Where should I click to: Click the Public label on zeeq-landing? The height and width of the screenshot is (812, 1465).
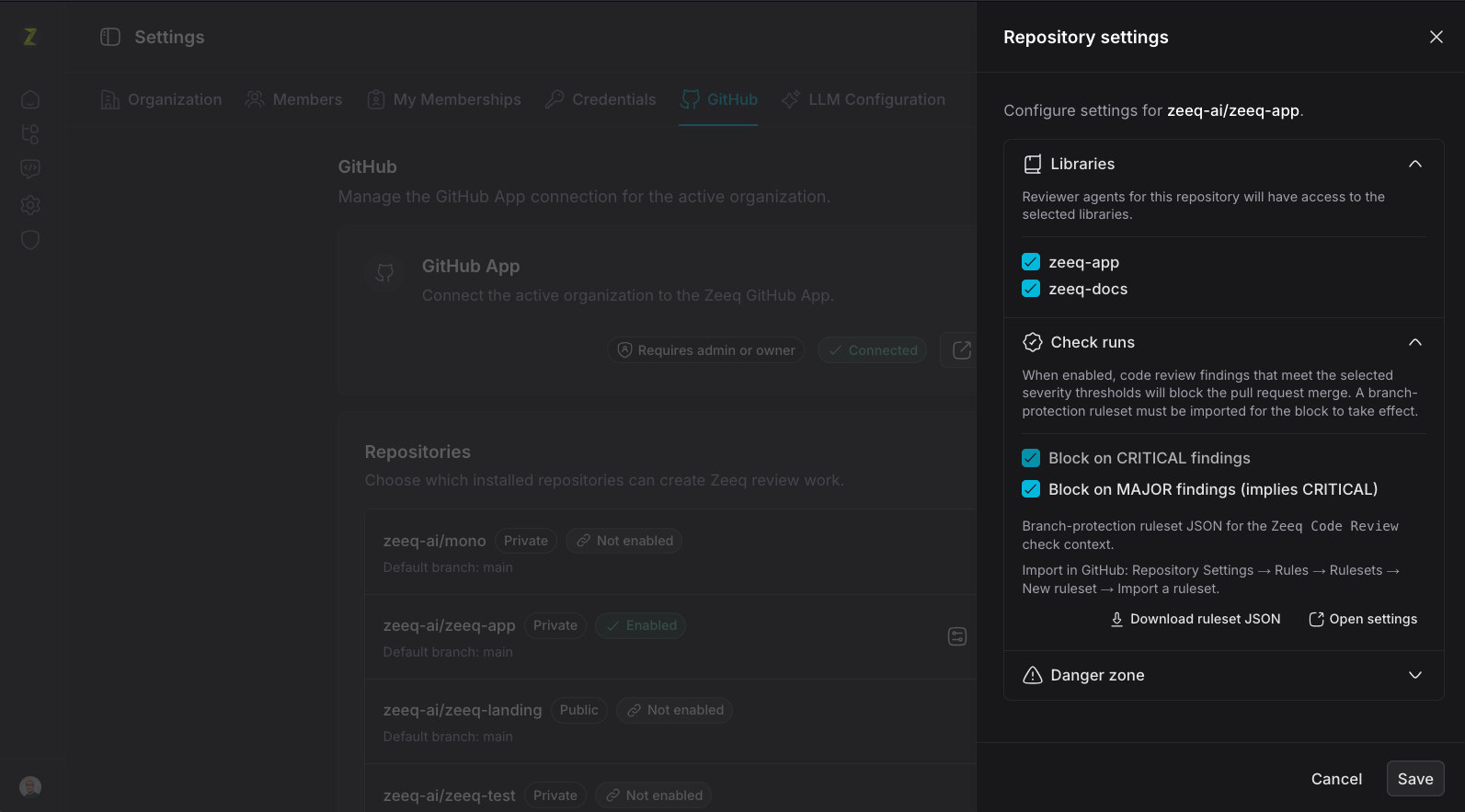pyautogui.click(x=579, y=710)
